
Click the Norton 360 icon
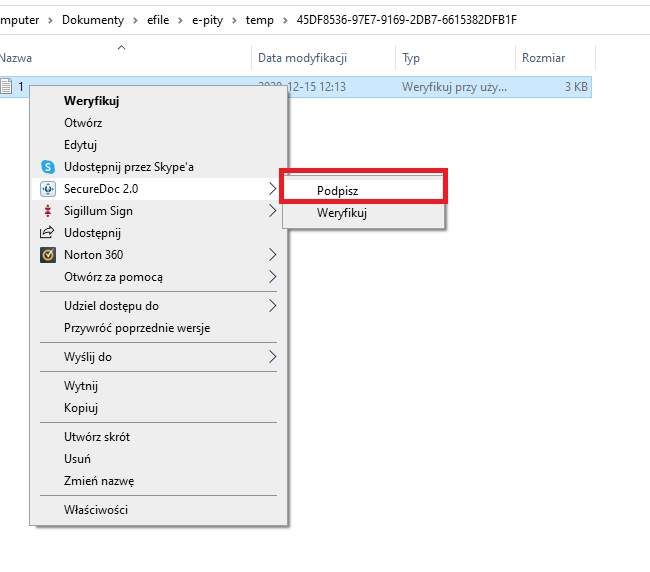[x=46, y=255]
